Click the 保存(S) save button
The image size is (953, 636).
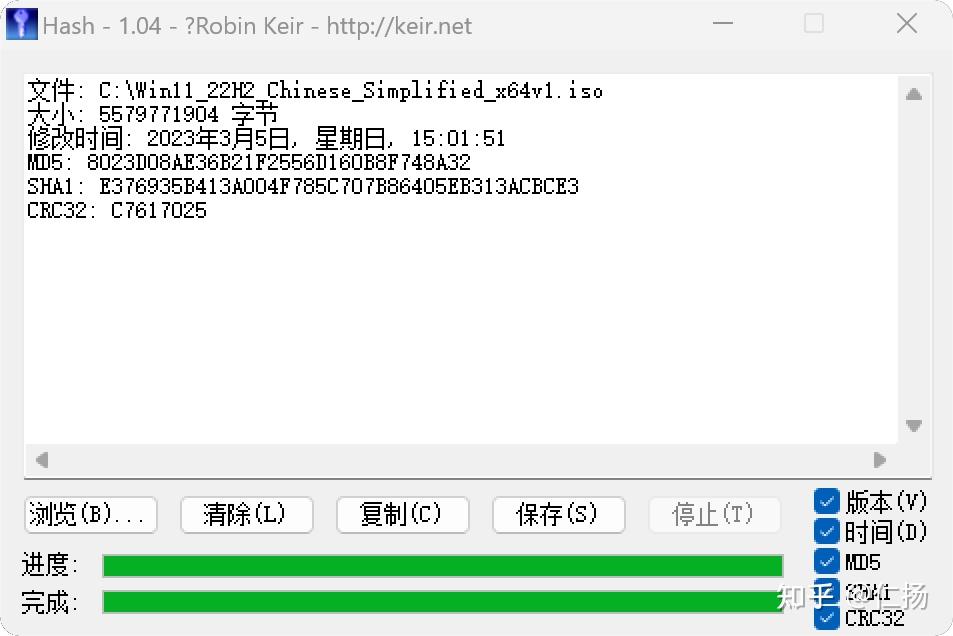pos(559,515)
